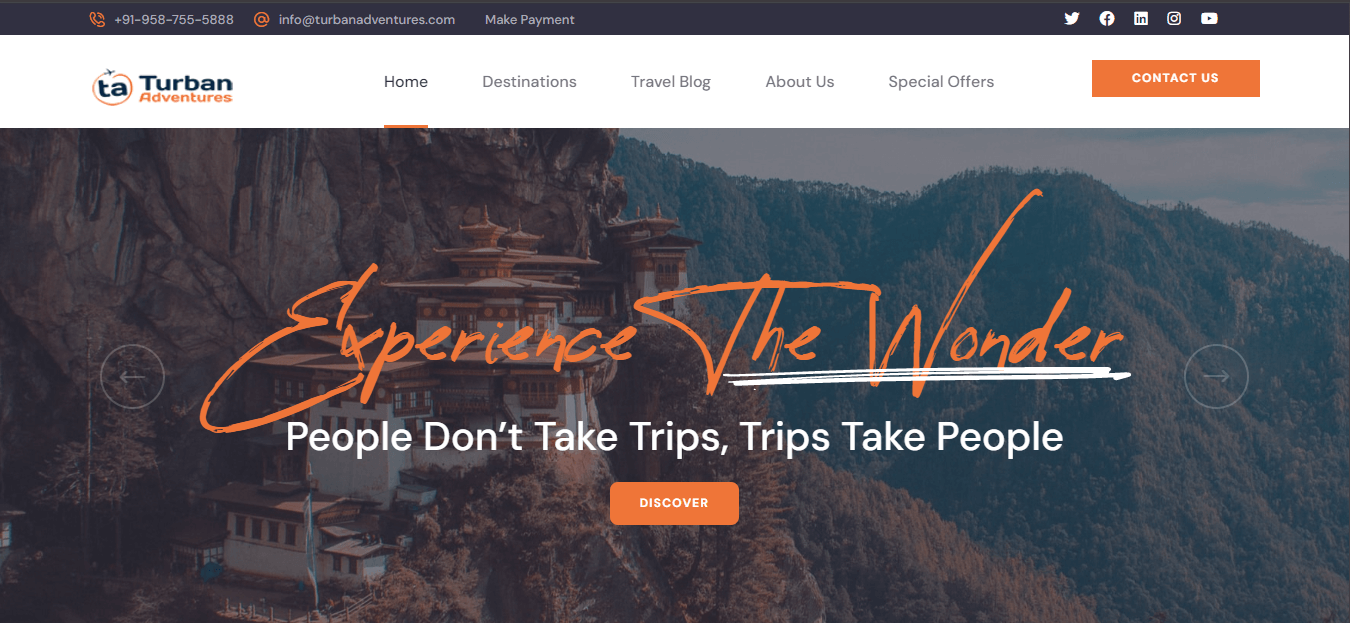Open the About Us menu item
The image size is (1350, 623).
tap(800, 82)
